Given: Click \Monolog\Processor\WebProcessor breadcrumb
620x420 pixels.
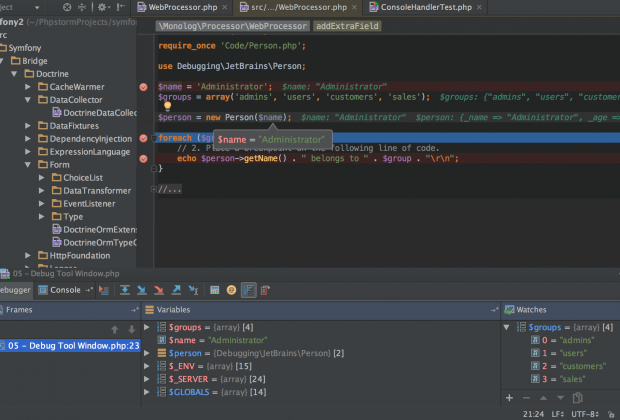Looking at the screenshot, I should (232, 26).
